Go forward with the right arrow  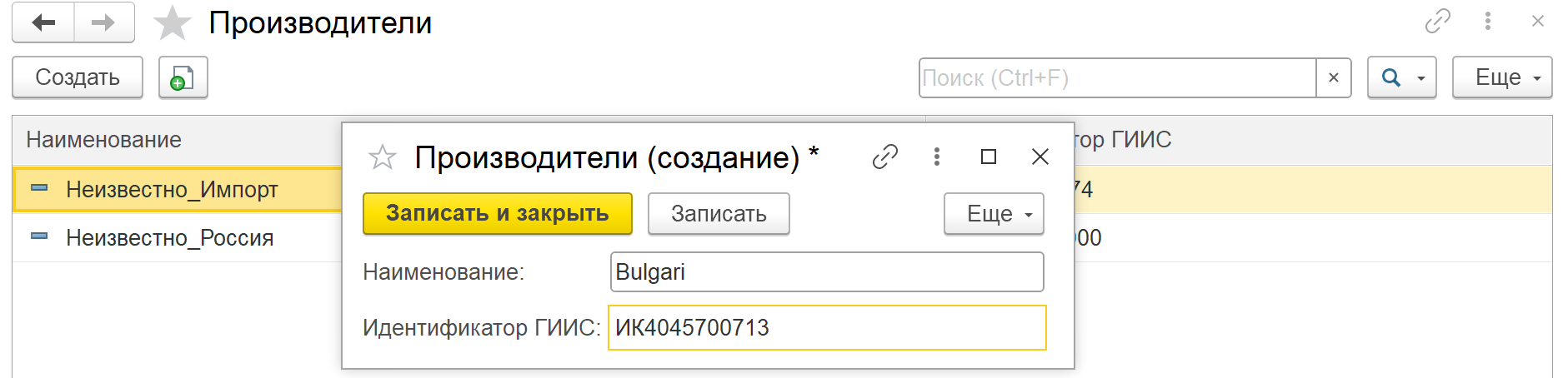104,22
